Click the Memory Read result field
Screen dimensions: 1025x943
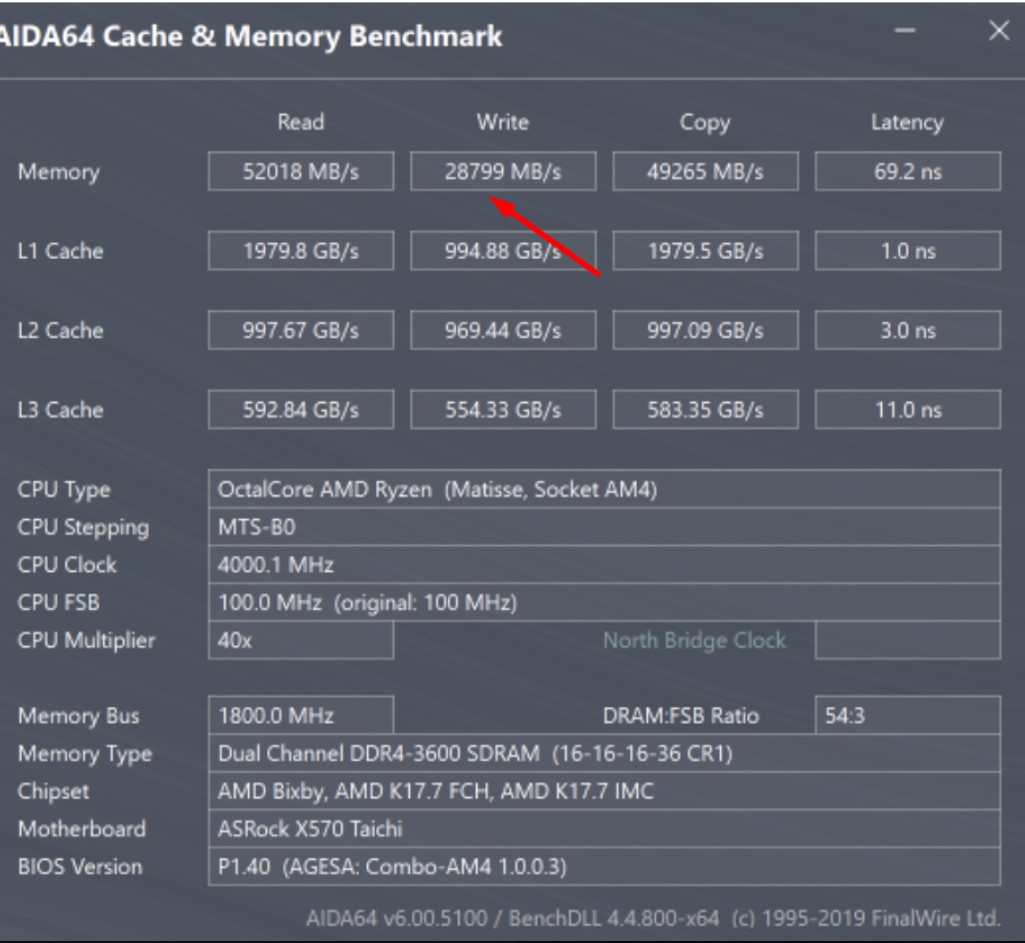point(300,171)
